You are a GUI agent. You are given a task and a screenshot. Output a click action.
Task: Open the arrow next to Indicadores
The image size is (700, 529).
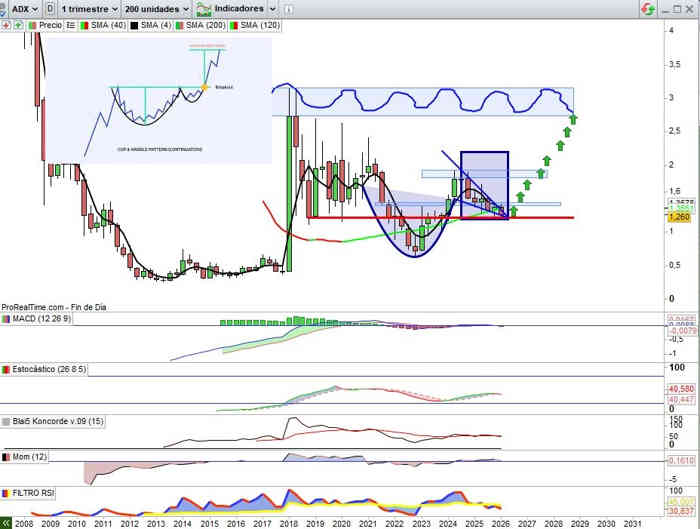click(273, 8)
